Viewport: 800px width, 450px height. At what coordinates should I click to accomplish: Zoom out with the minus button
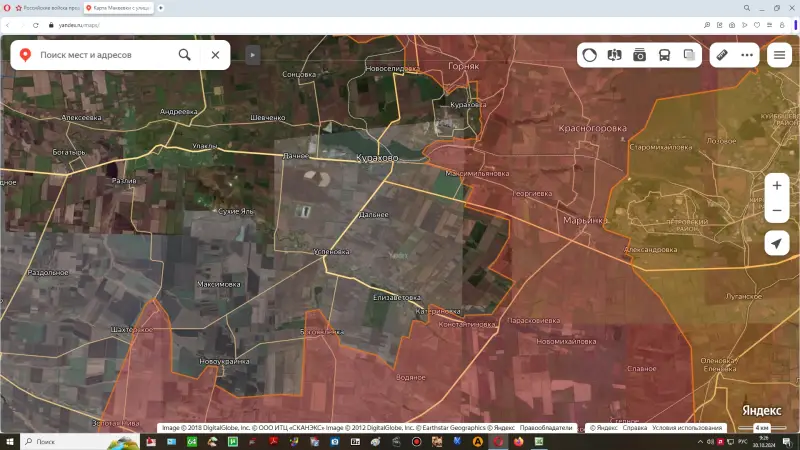point(777,211)
